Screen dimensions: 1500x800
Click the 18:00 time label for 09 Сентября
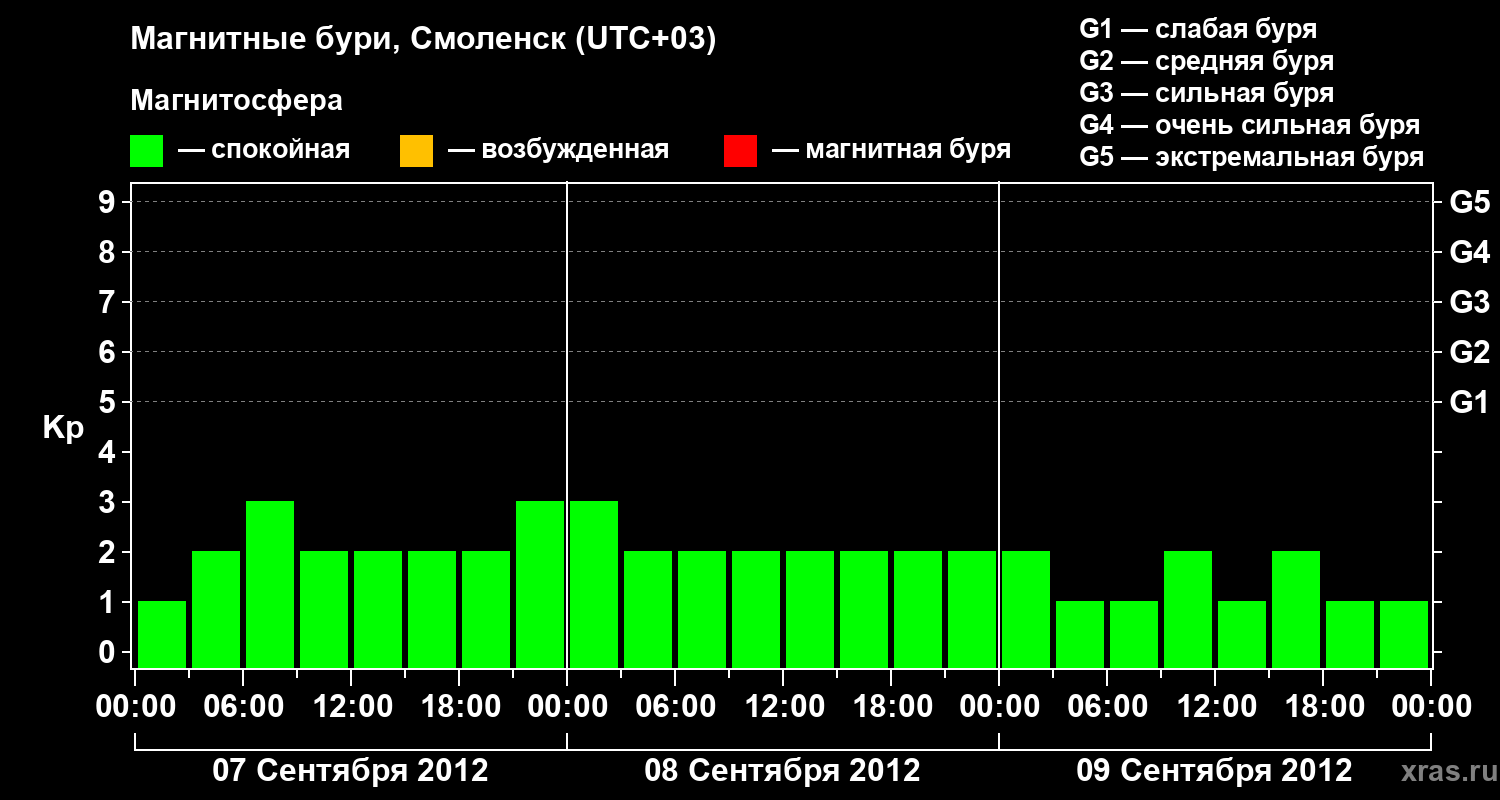(1324, 707)
